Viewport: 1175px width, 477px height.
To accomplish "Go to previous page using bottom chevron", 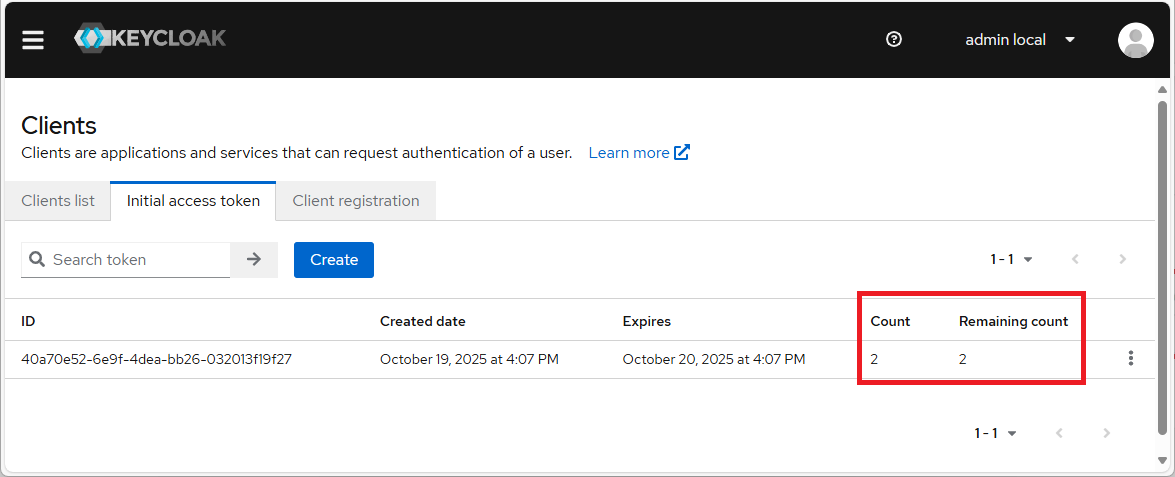I will click(x=1059, y=433).
